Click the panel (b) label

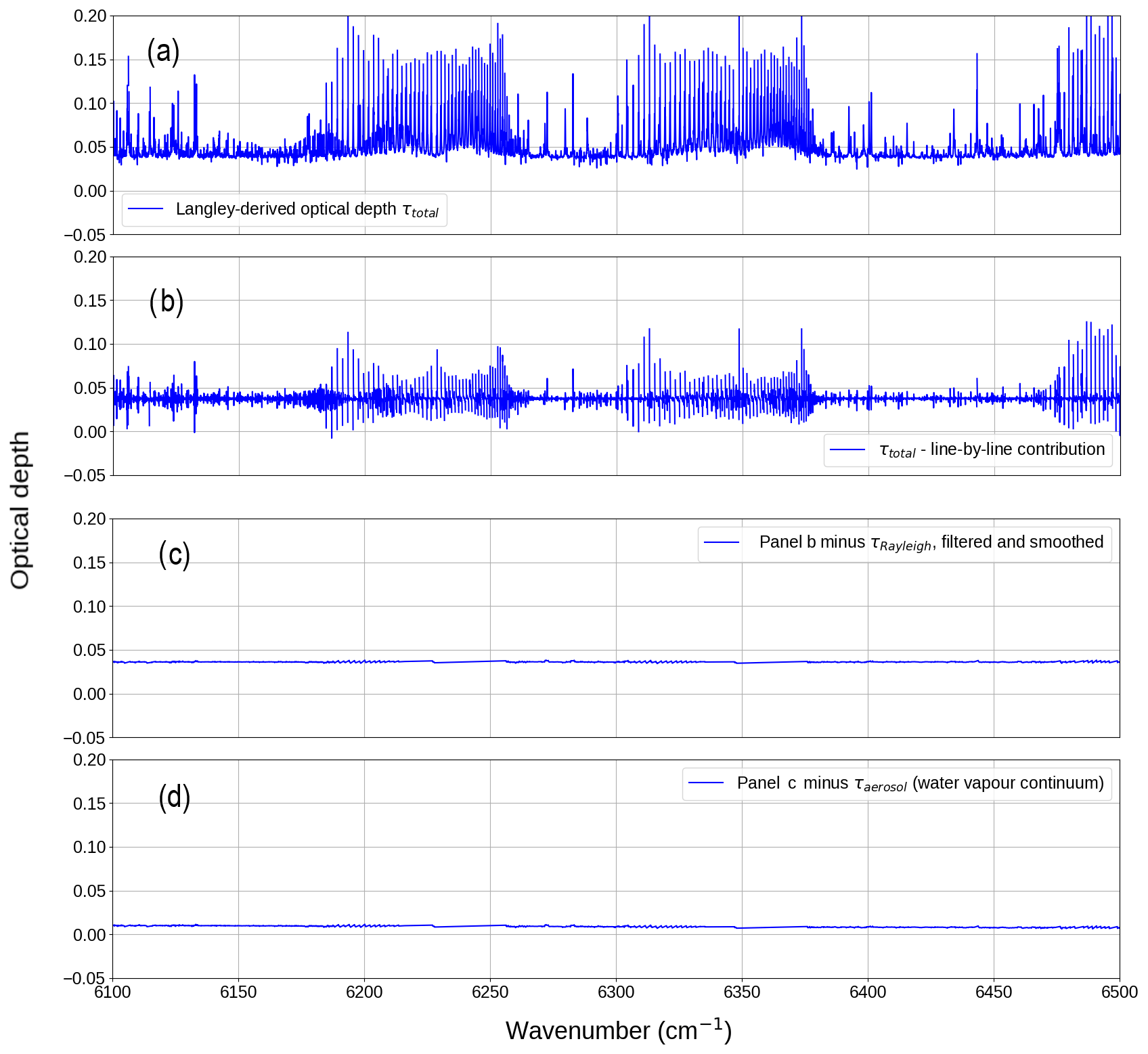pyautogui.click(x=167, y=301)
